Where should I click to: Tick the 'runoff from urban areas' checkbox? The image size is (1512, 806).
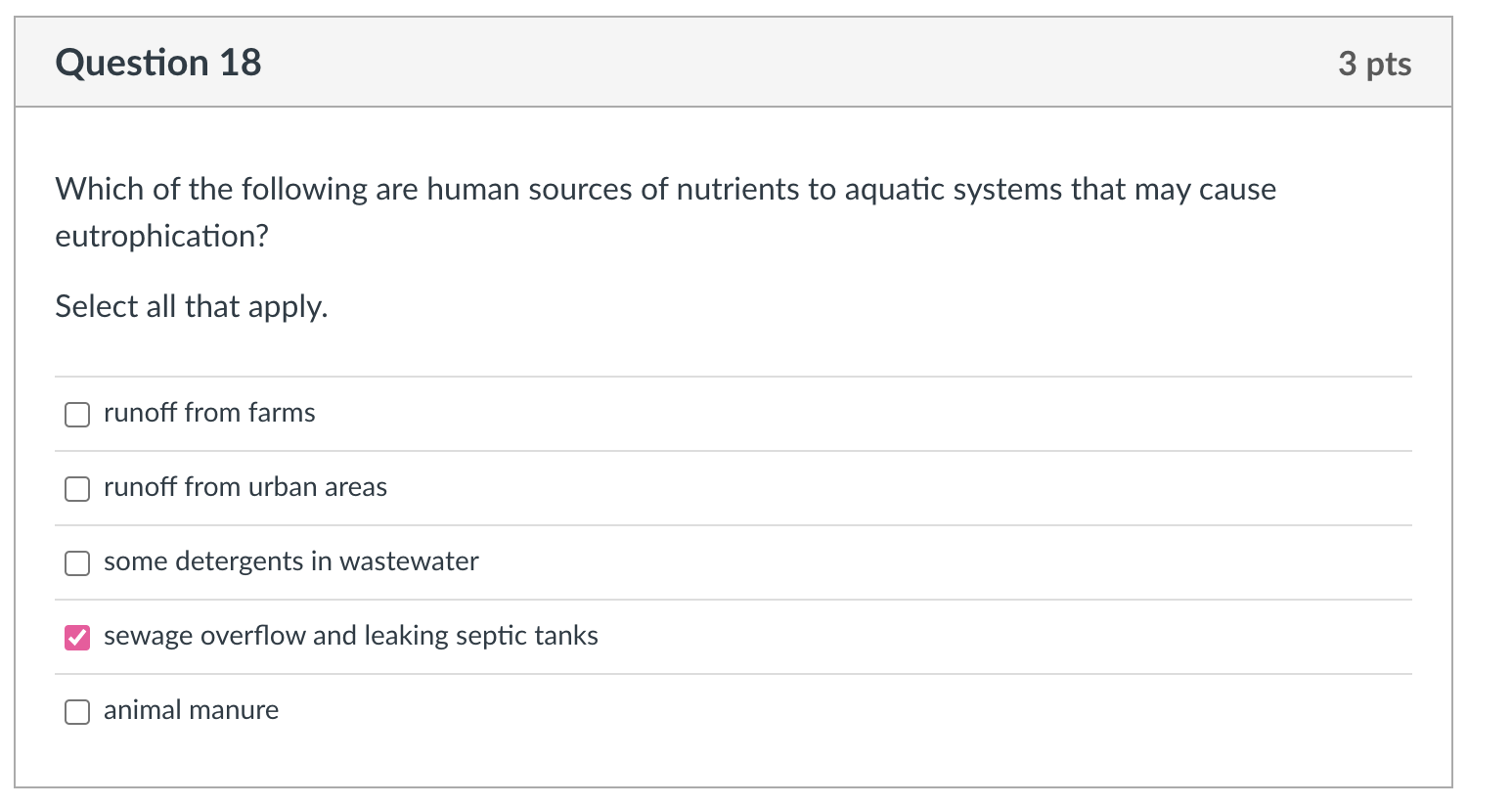click(77, 489)
